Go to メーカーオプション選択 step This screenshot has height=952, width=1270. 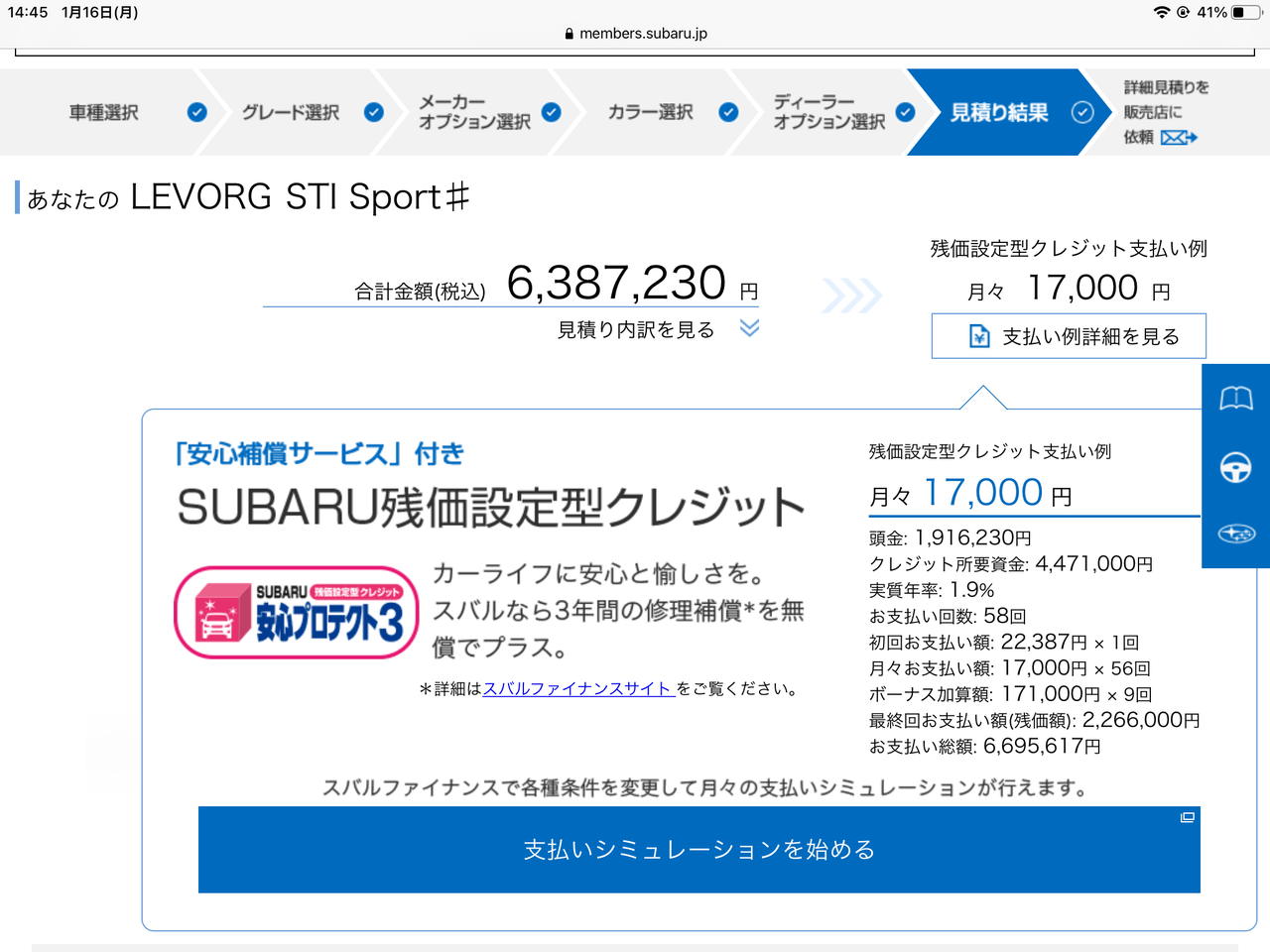[474, 112]
